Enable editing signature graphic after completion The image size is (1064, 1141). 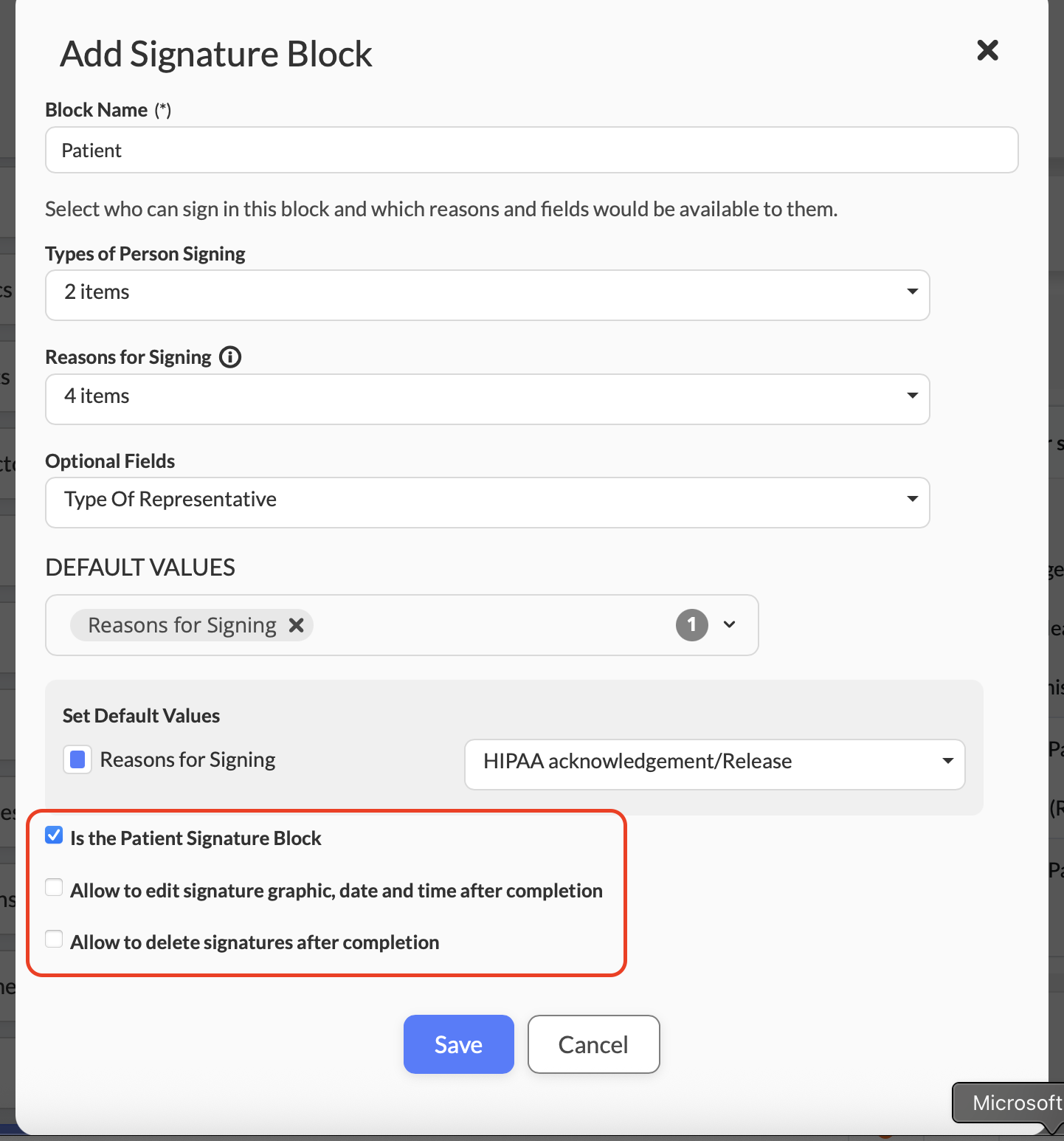point(54,887)
